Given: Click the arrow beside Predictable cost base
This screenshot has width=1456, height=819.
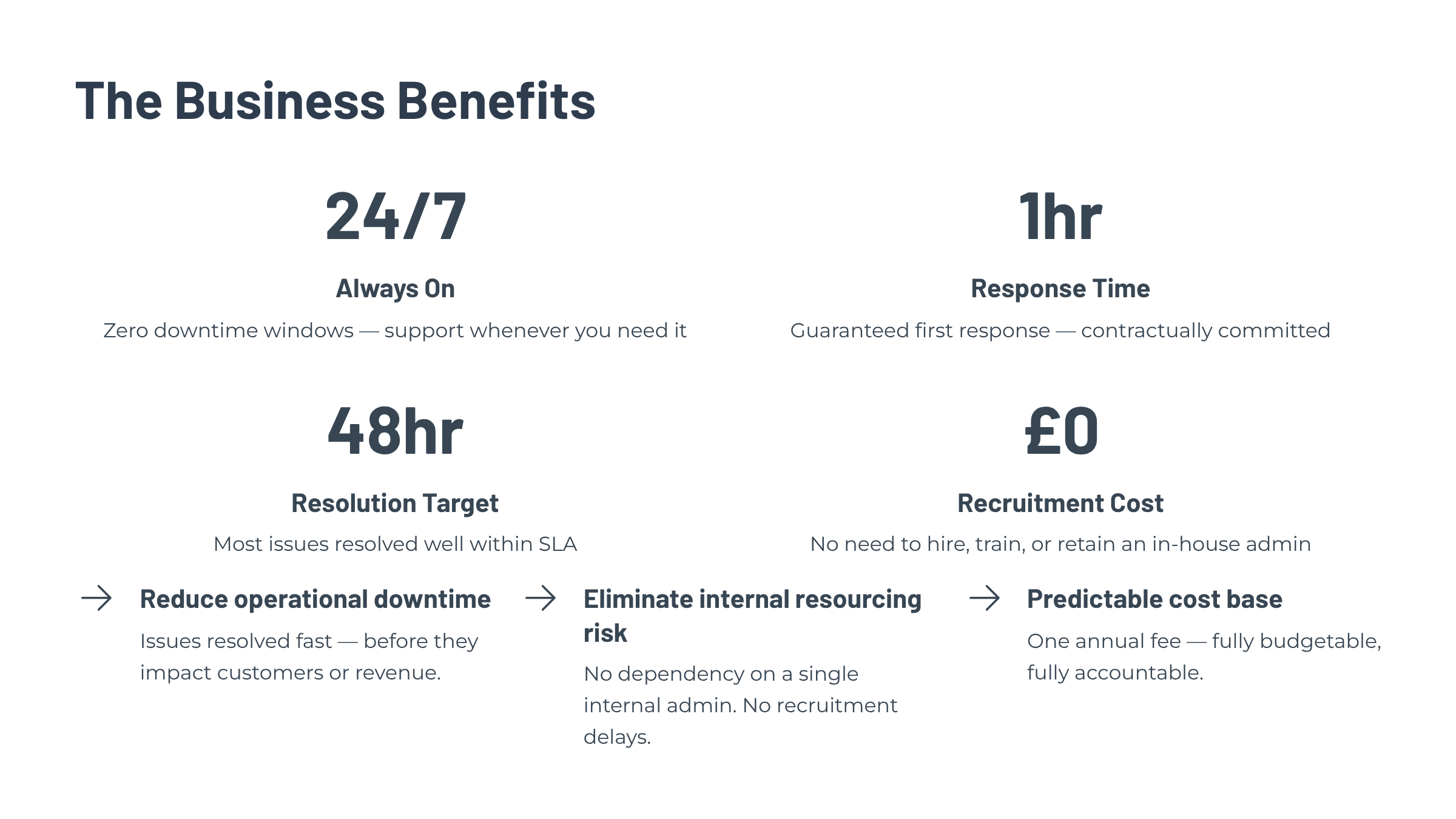Looking at the screenshot, I should (984, 598).
